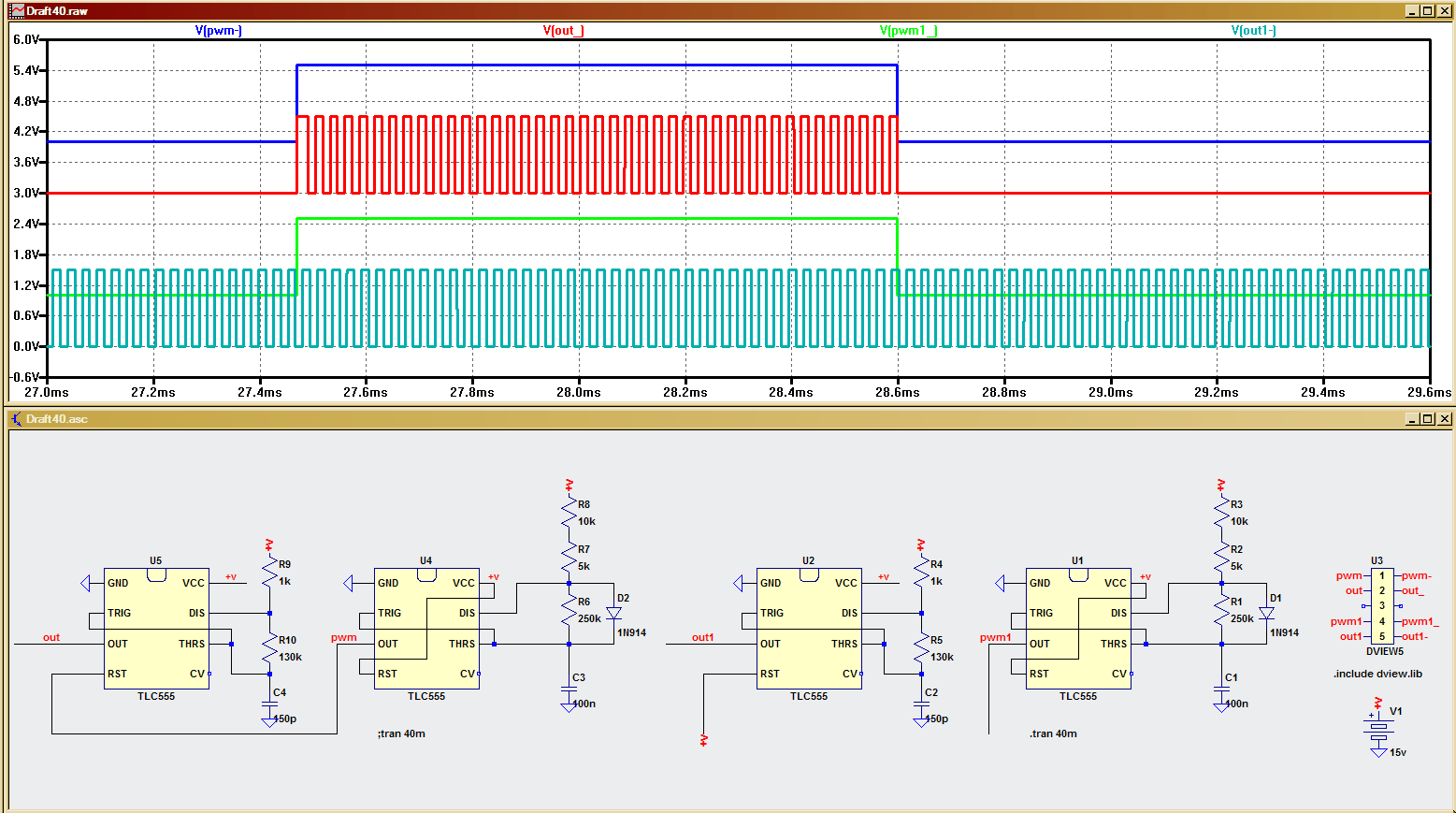This screenshot has height=813, width=1456.
Task: Click the 'pwm1' net label near U1
Action: pos(995,637)
